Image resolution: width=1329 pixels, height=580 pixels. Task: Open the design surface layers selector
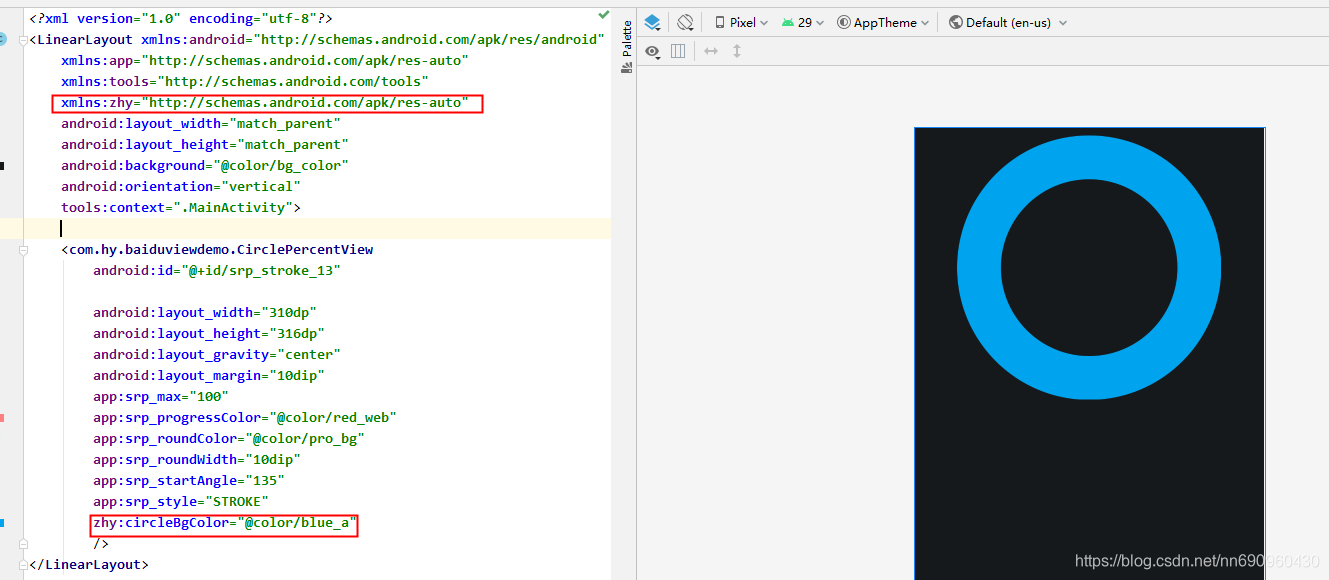click(653, 22)
